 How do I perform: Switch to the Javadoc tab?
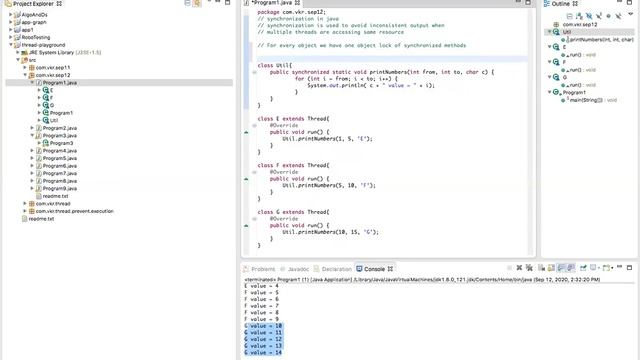coord(295,269)
